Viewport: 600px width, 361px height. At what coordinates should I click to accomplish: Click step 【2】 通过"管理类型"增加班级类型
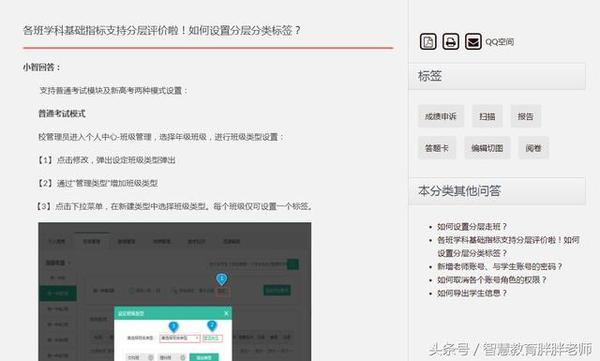98,183
